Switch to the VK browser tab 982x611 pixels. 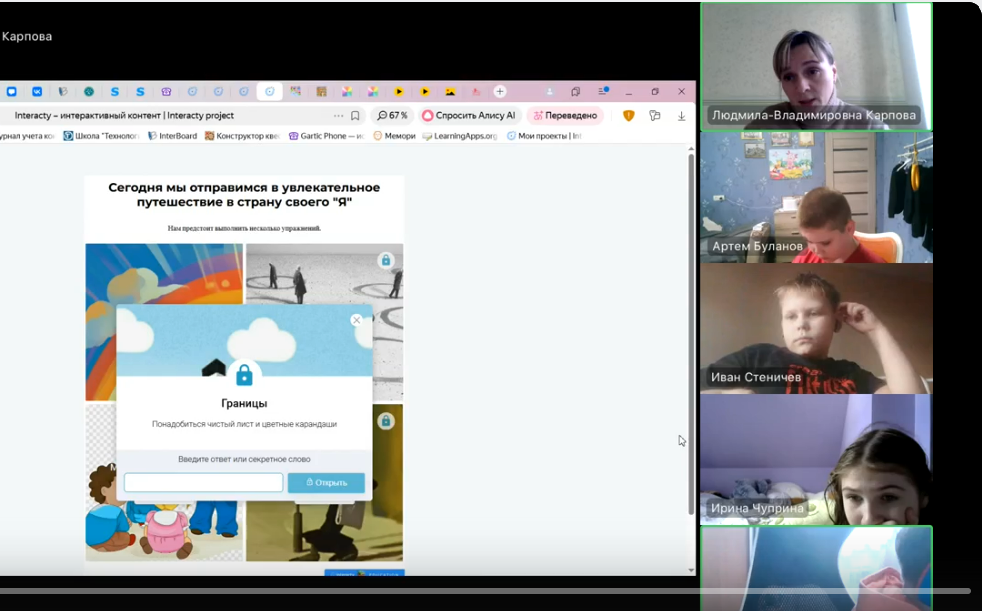37,92
